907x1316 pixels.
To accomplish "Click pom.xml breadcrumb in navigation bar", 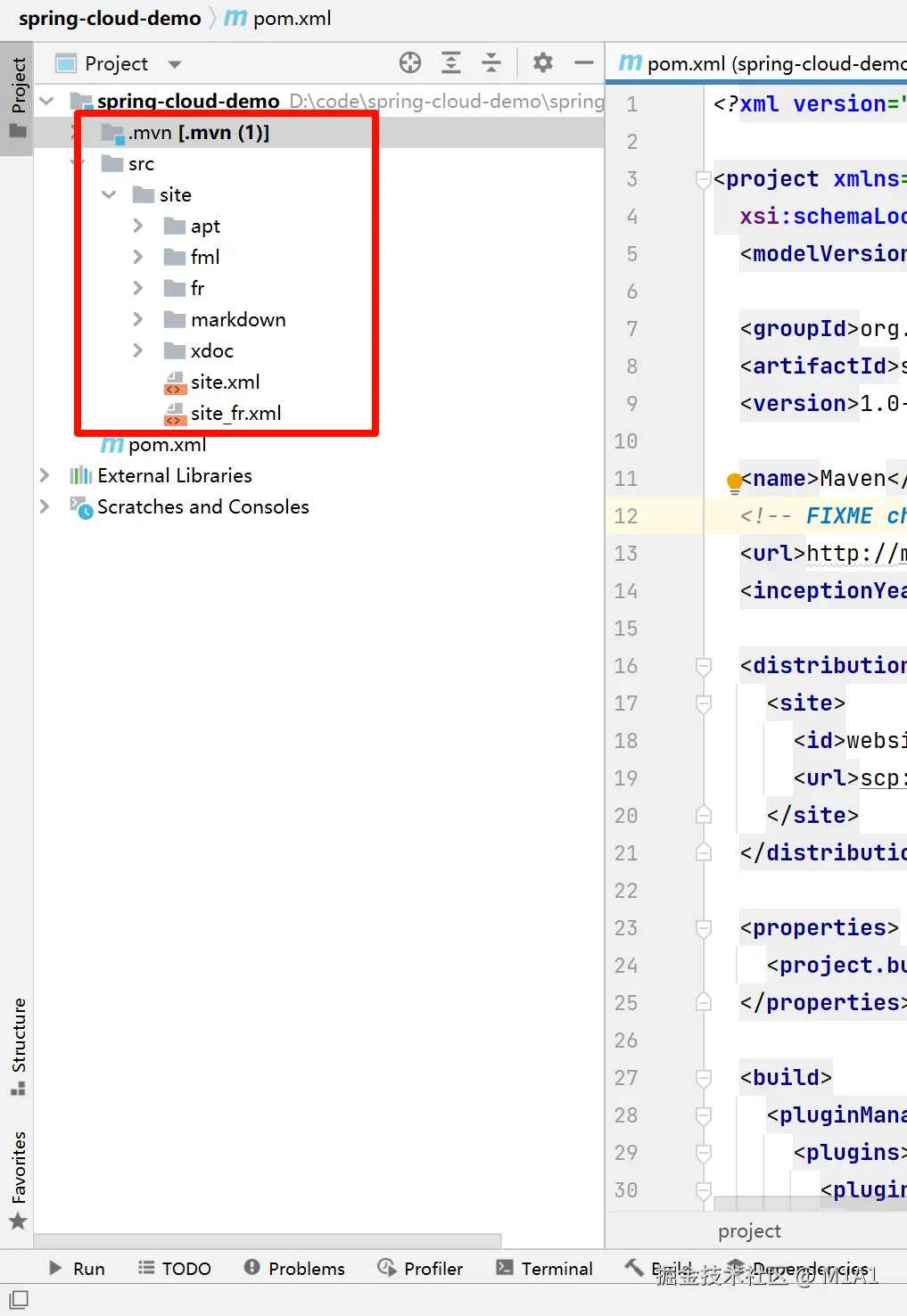I will [278, 18].
